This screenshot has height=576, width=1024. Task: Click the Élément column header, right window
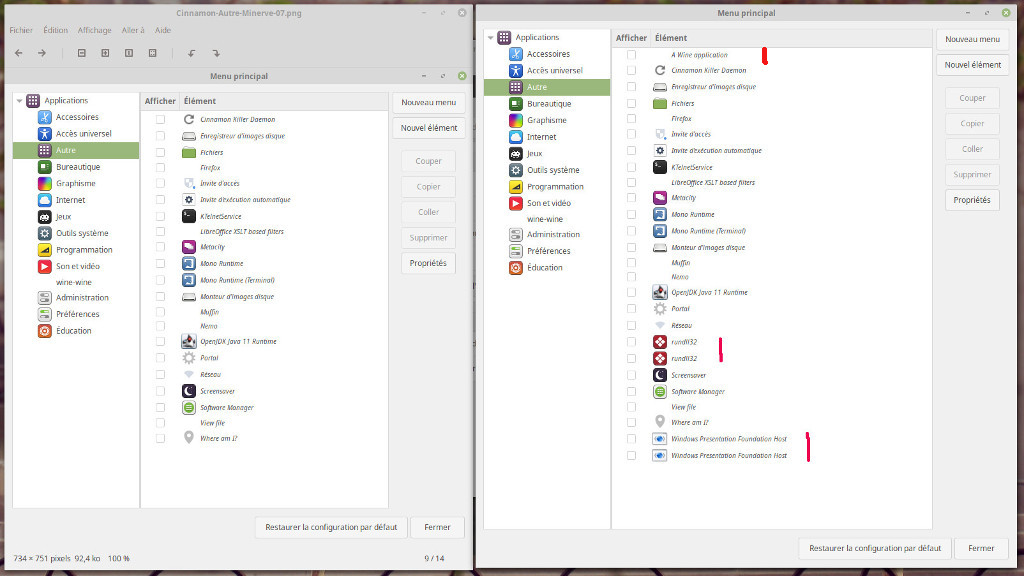tap(671, 38)
